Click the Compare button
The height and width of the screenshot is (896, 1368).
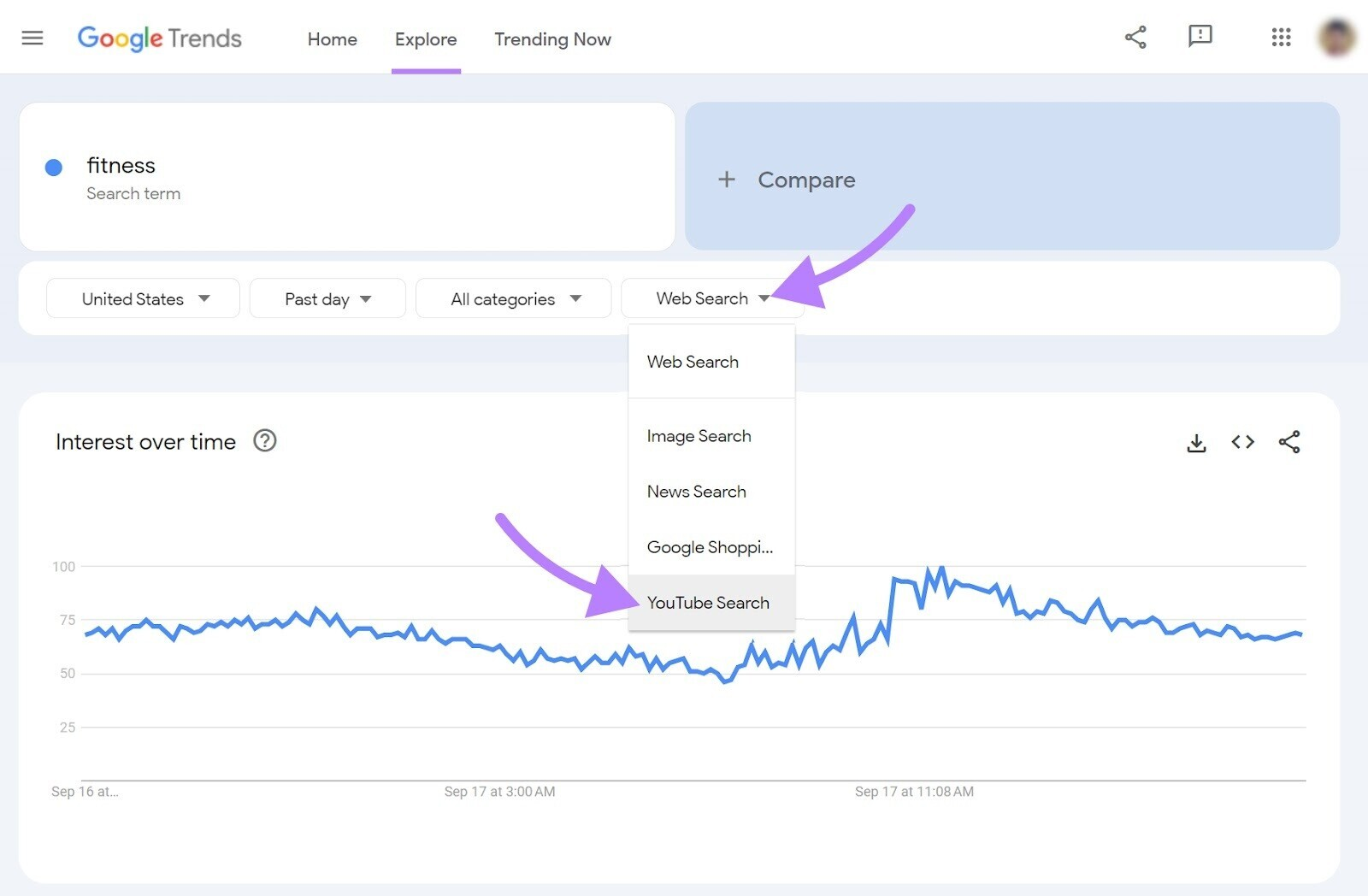click(x=787, y=180)
